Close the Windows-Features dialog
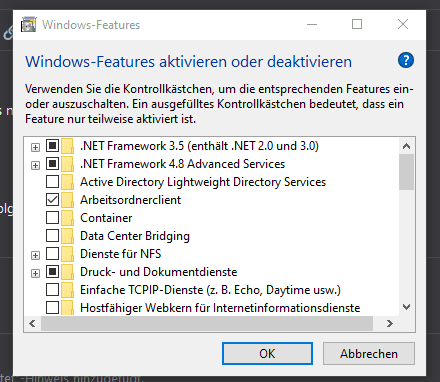 click(403, 24)
